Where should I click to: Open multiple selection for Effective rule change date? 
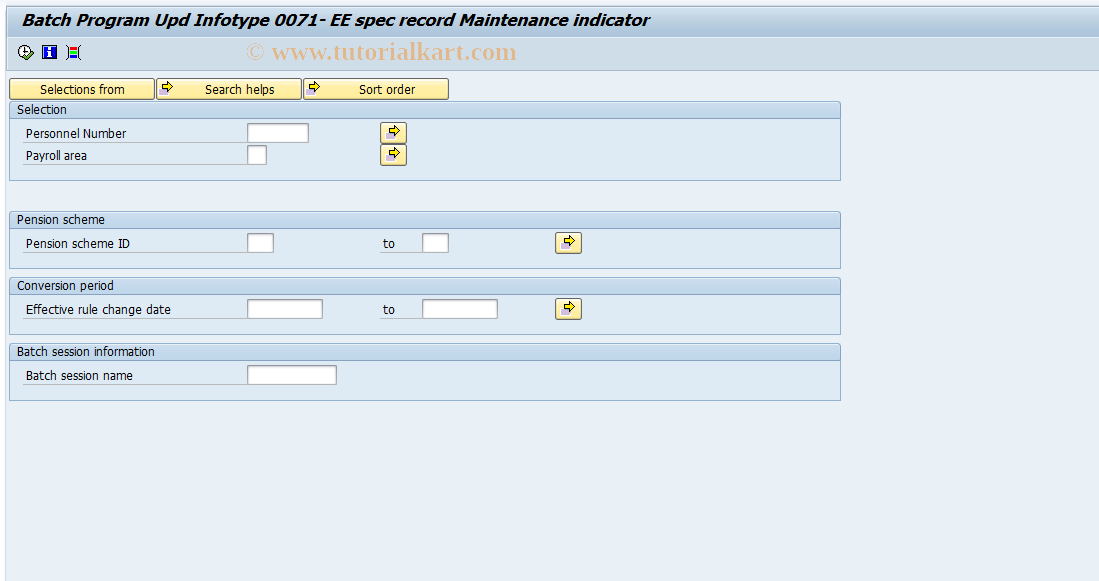pyautogui.click(x=568, y=309)
